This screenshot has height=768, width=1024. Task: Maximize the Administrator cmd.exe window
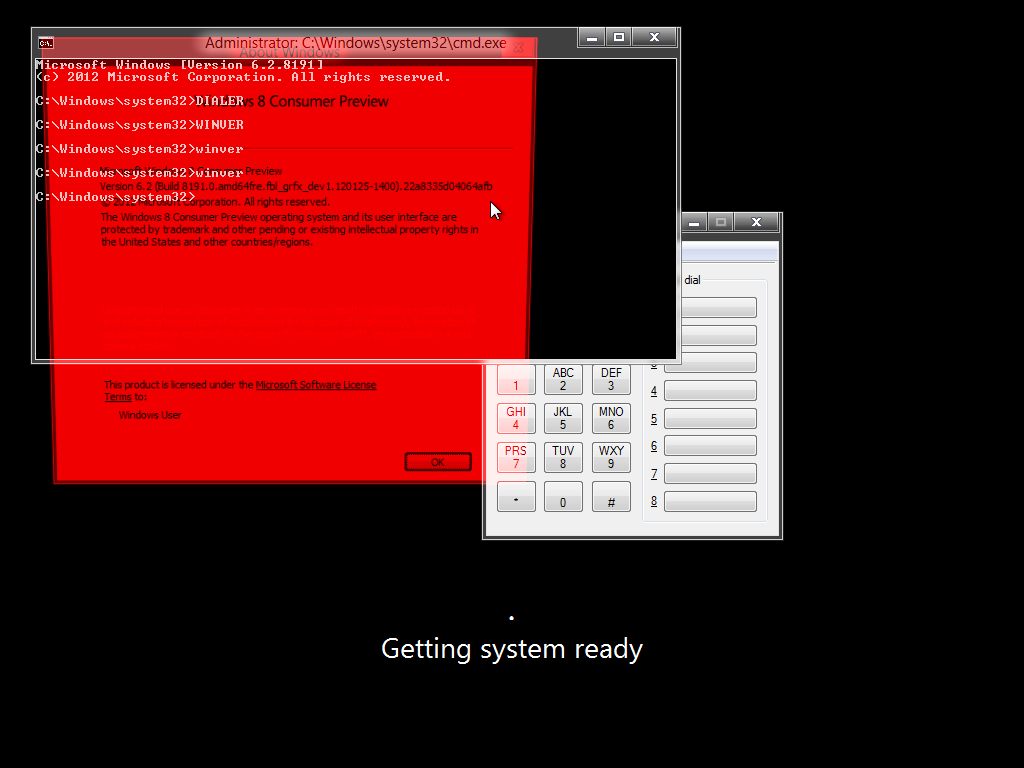[618, 38]
